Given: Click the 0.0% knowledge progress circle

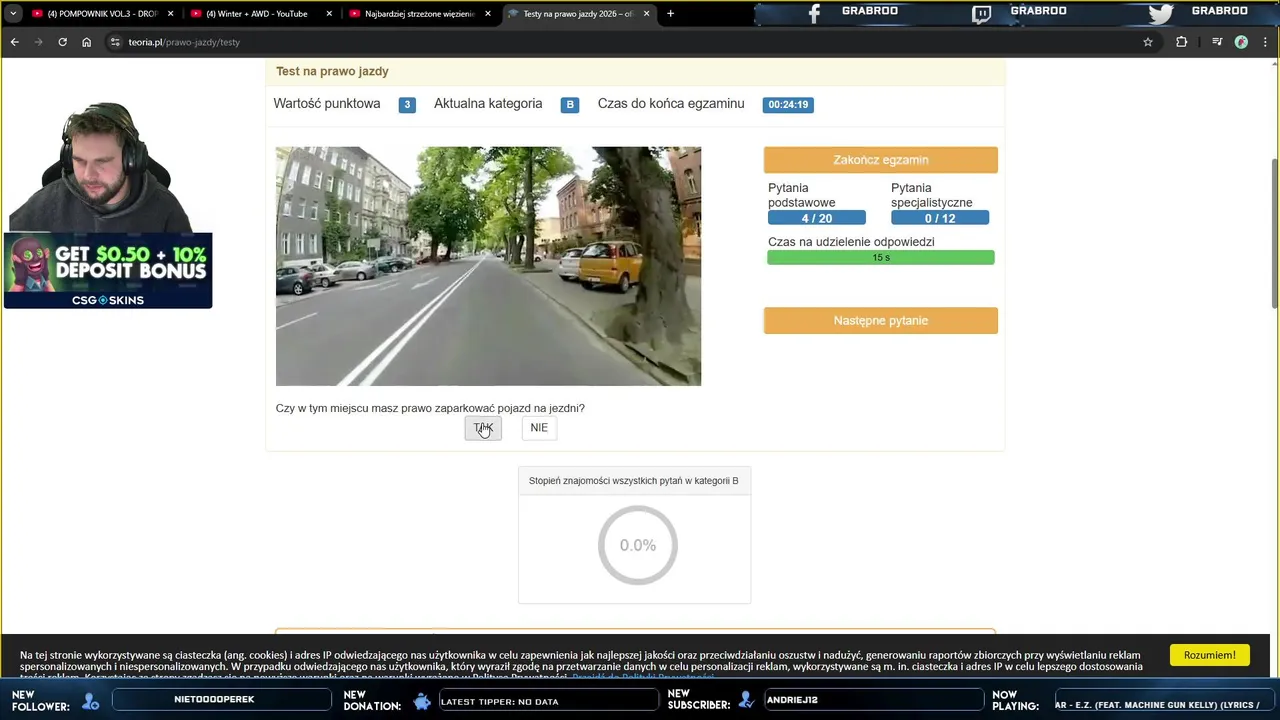Looking at the screenshot, I should pos(638,545).
